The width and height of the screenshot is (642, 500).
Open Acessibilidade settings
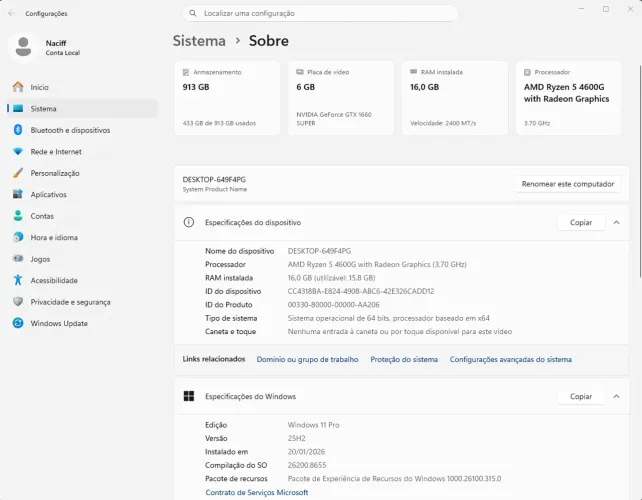click(x=82, y=281)
